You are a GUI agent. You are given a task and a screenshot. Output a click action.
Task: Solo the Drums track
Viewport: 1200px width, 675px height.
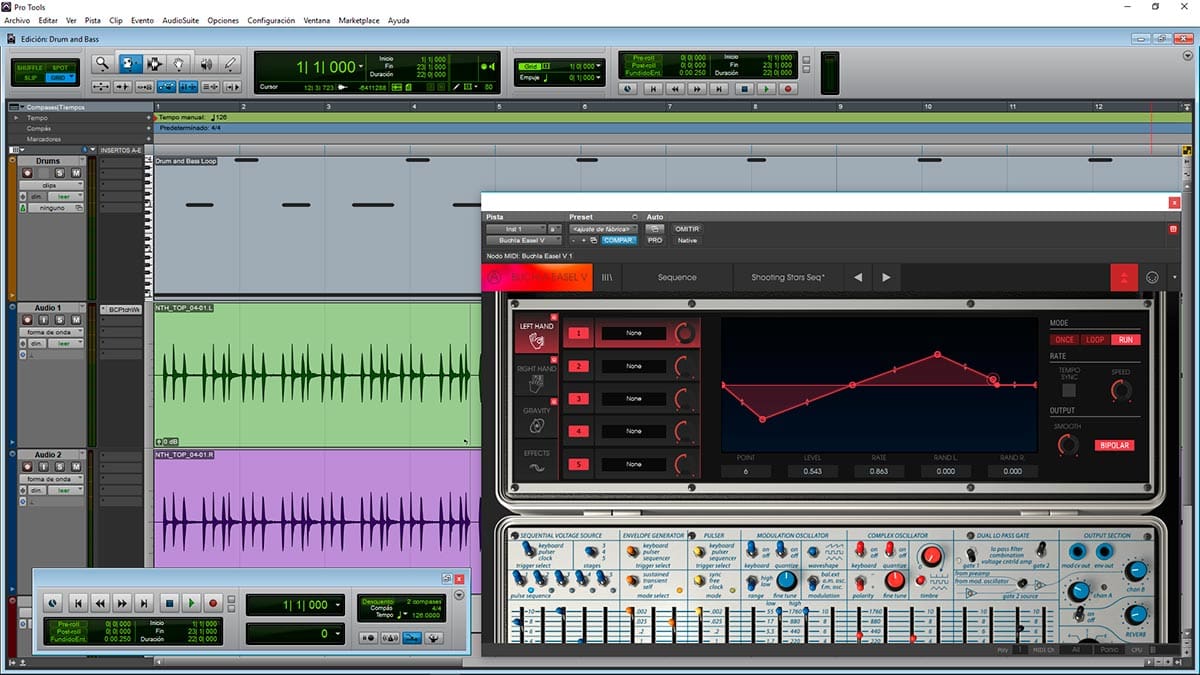[x=60, y=173]
